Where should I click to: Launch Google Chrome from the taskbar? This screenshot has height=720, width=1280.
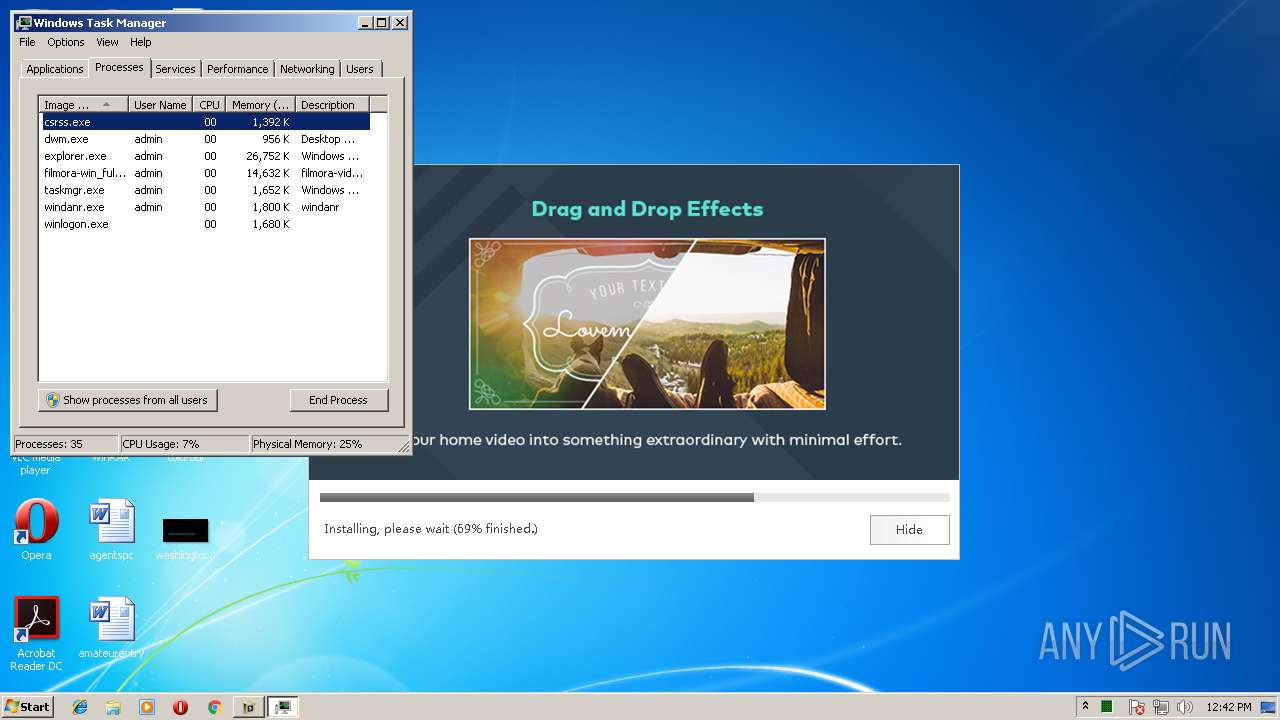tap(214, 707)
